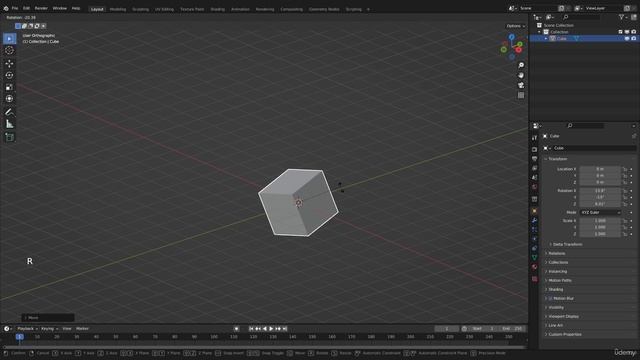The height and width of the screenshot is (360, 640).
Task: Select the Transform tool
Action: point(9,99)
